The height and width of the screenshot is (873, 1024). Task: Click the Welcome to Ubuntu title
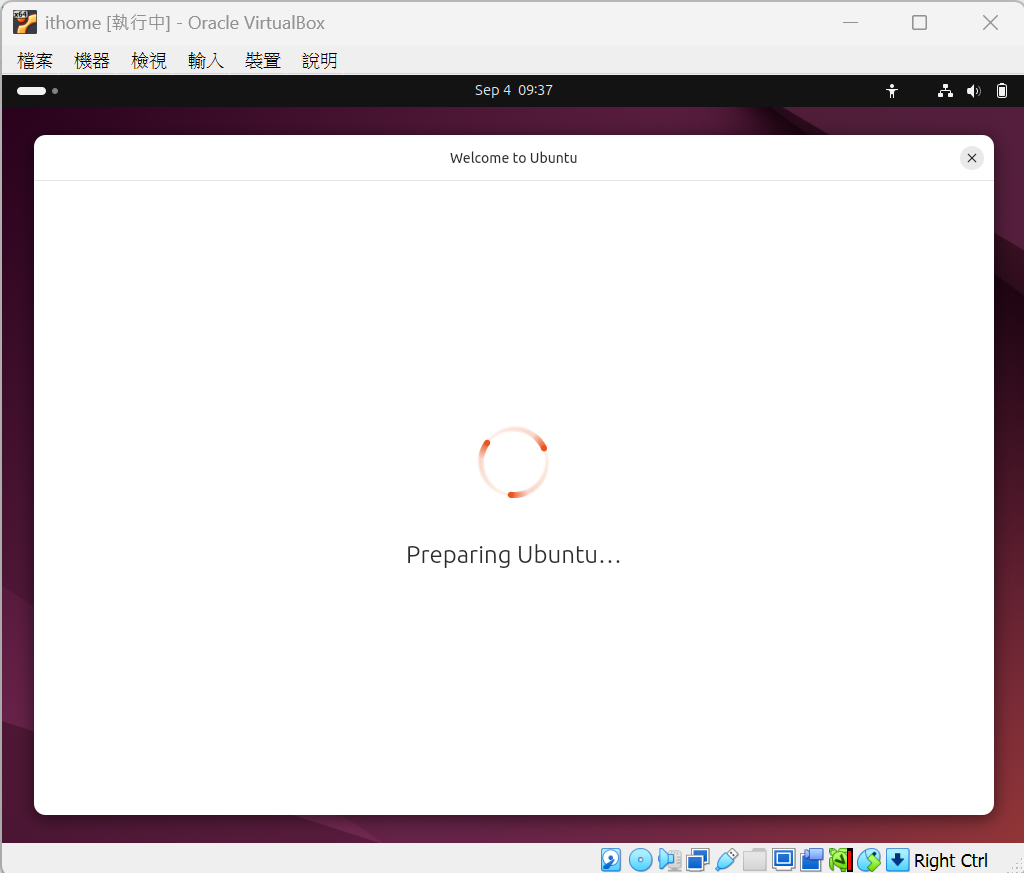pyautogui.click(x=513, y=158)
